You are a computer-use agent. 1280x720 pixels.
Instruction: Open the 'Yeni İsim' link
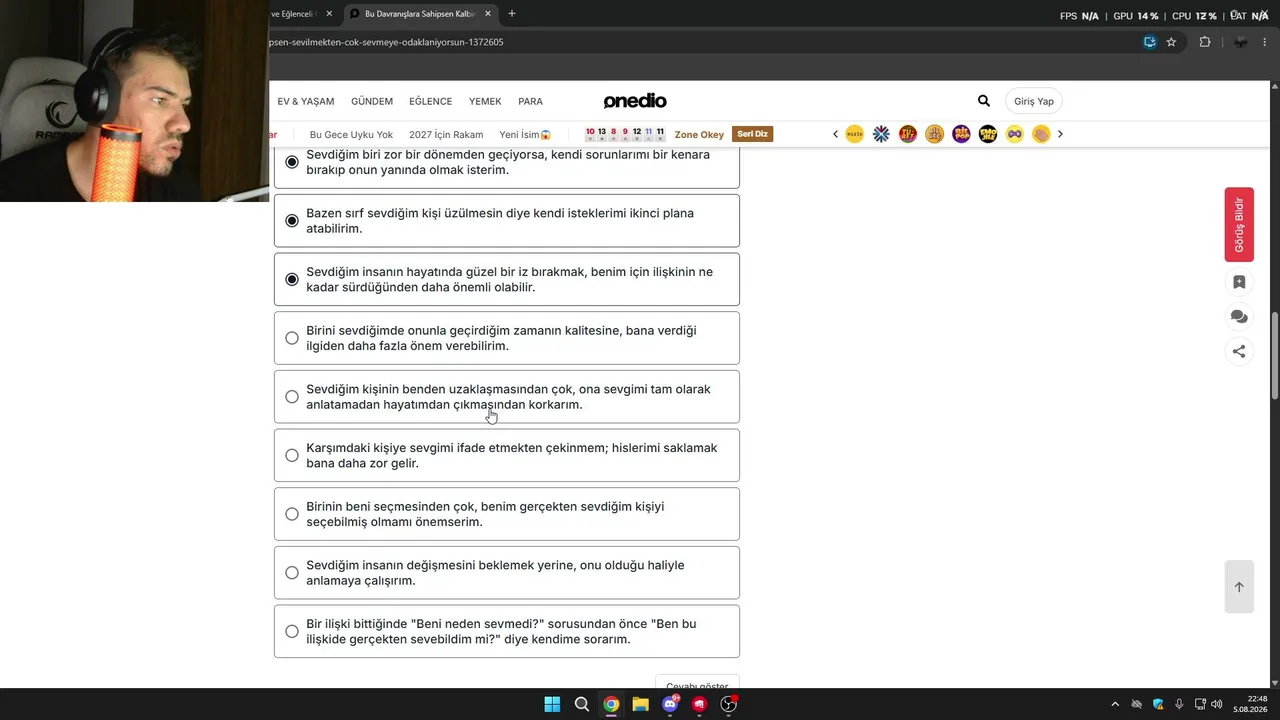point(526,134)
